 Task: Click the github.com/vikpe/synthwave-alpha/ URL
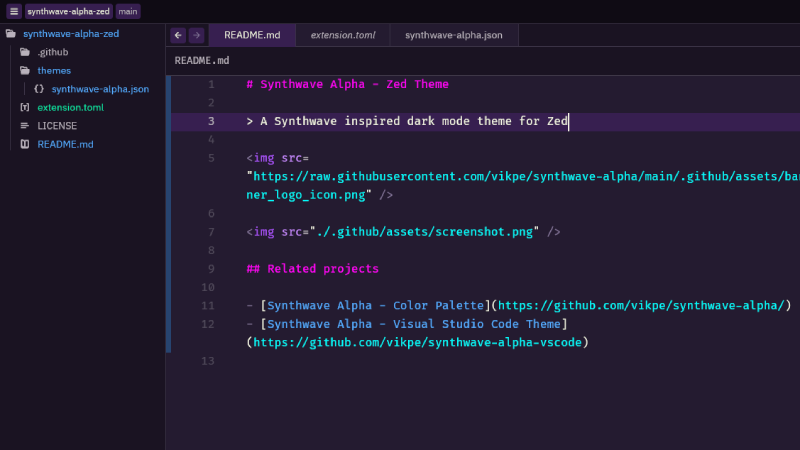coord(641,306)
